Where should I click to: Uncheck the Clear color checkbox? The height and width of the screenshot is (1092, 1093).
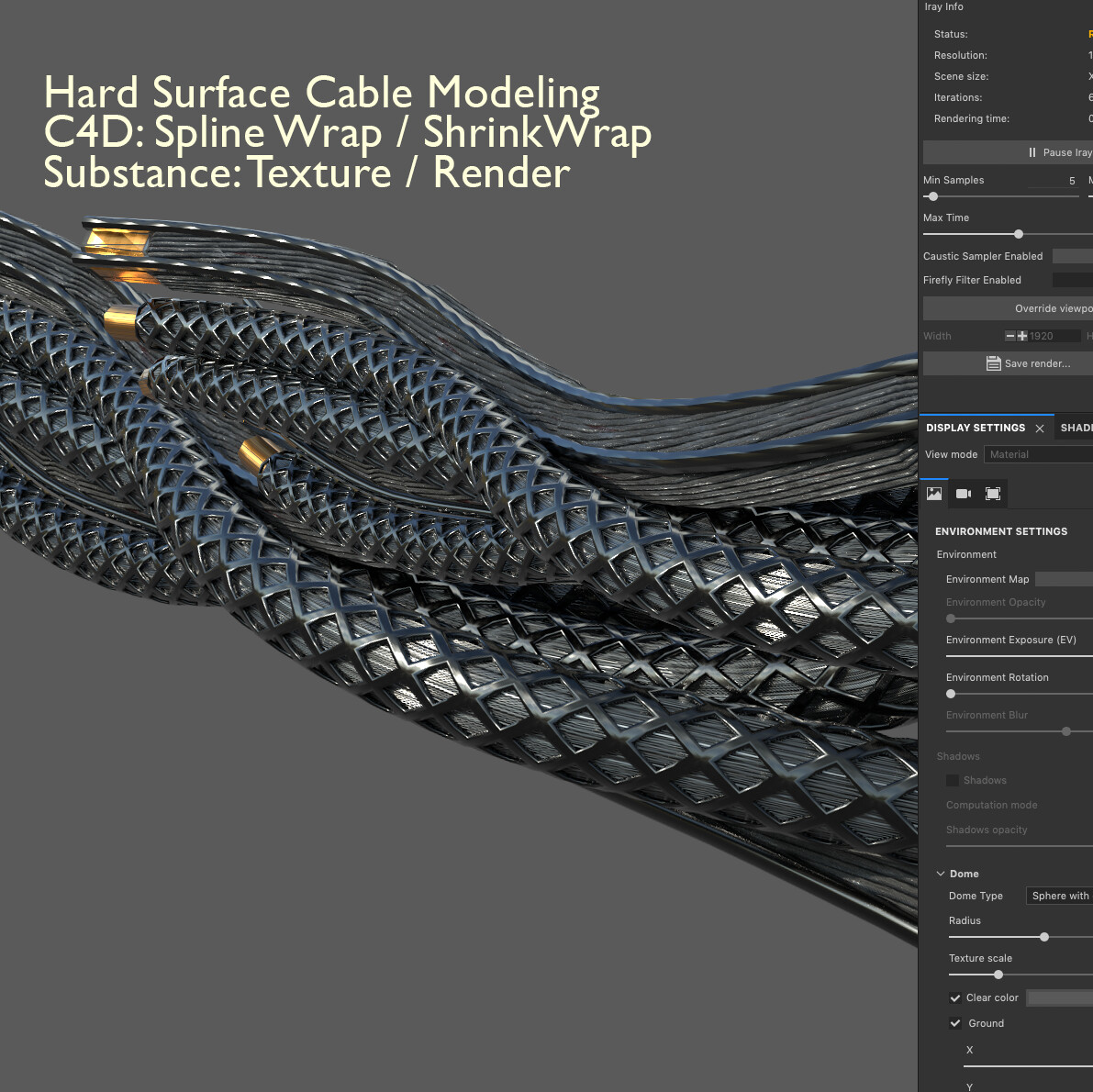955,997
